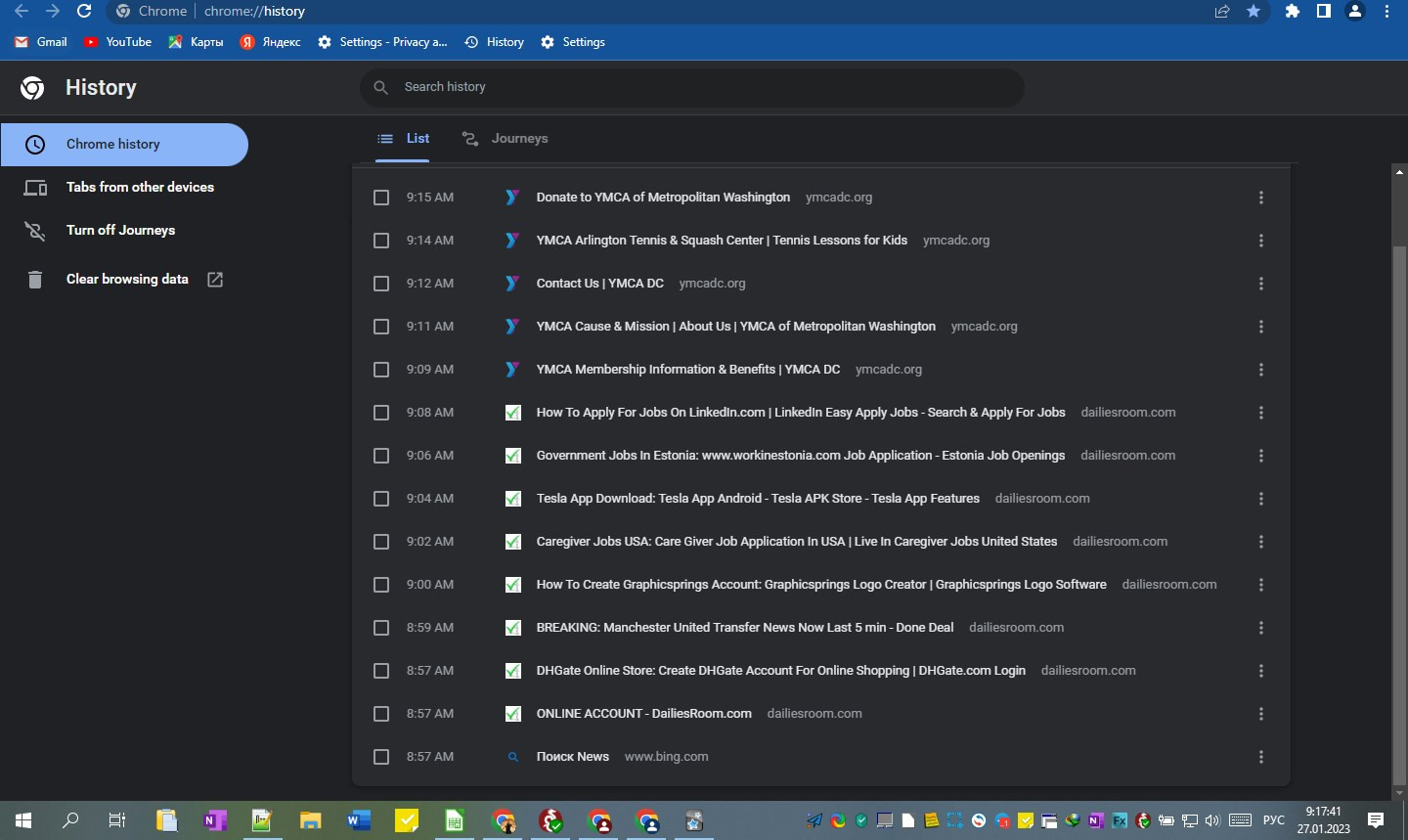Viewport: 1408px width, 840px height.
Task: Bookmark this page with the star icon
Action: click(x=1254, y=11)
